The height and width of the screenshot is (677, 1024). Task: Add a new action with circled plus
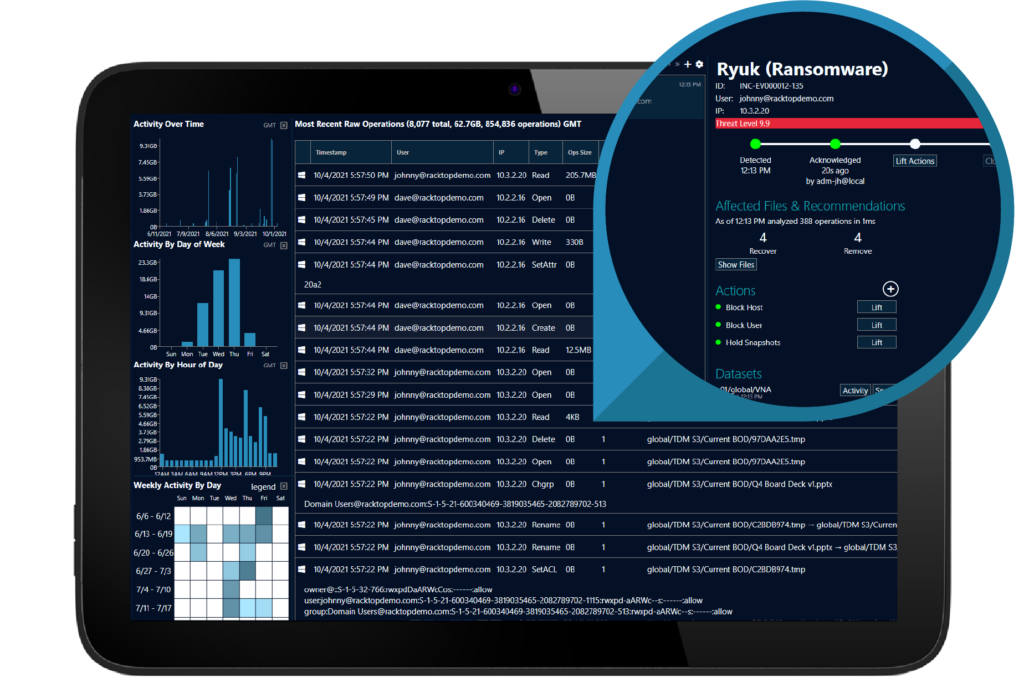[890, 289]
